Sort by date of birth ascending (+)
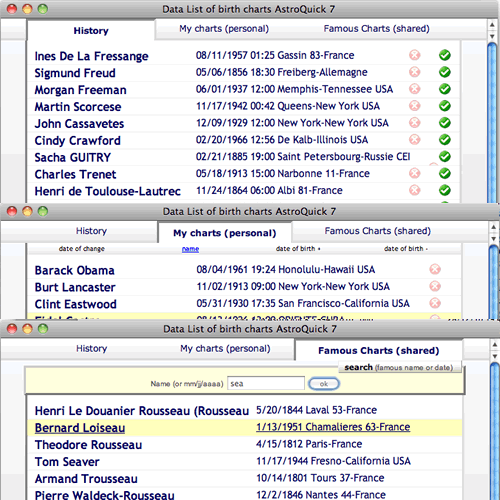This screenshot has height=500, width=500. tap(298, 249)
